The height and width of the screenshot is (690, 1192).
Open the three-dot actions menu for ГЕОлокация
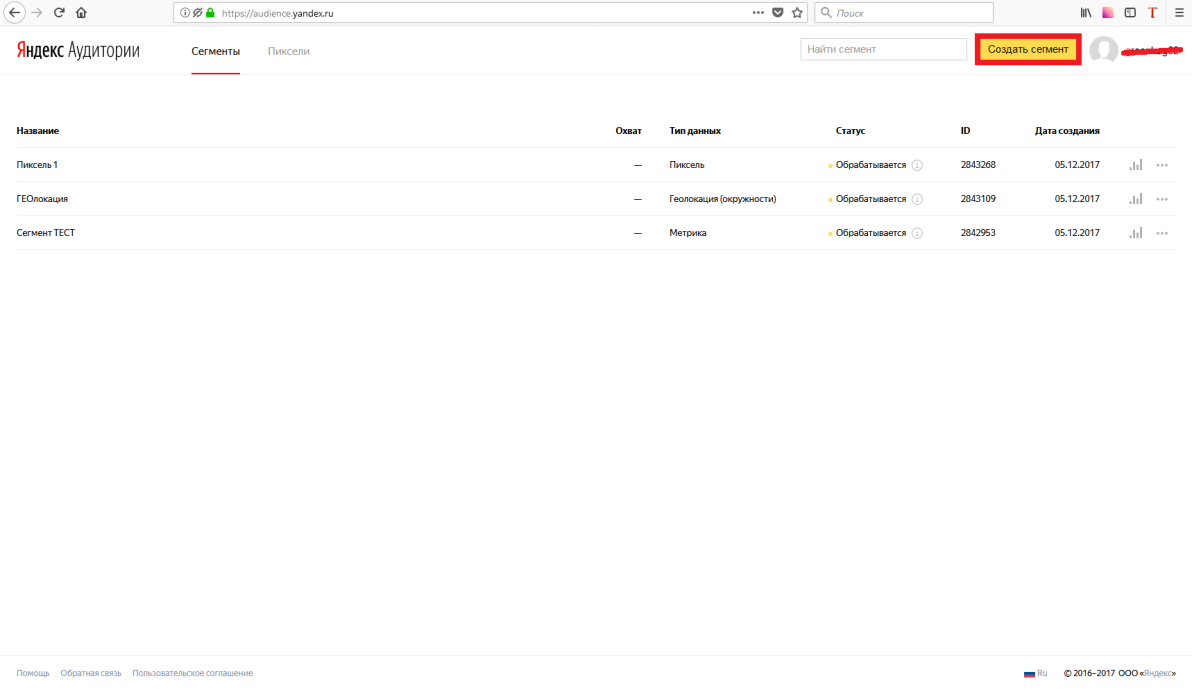[1162, 199]
